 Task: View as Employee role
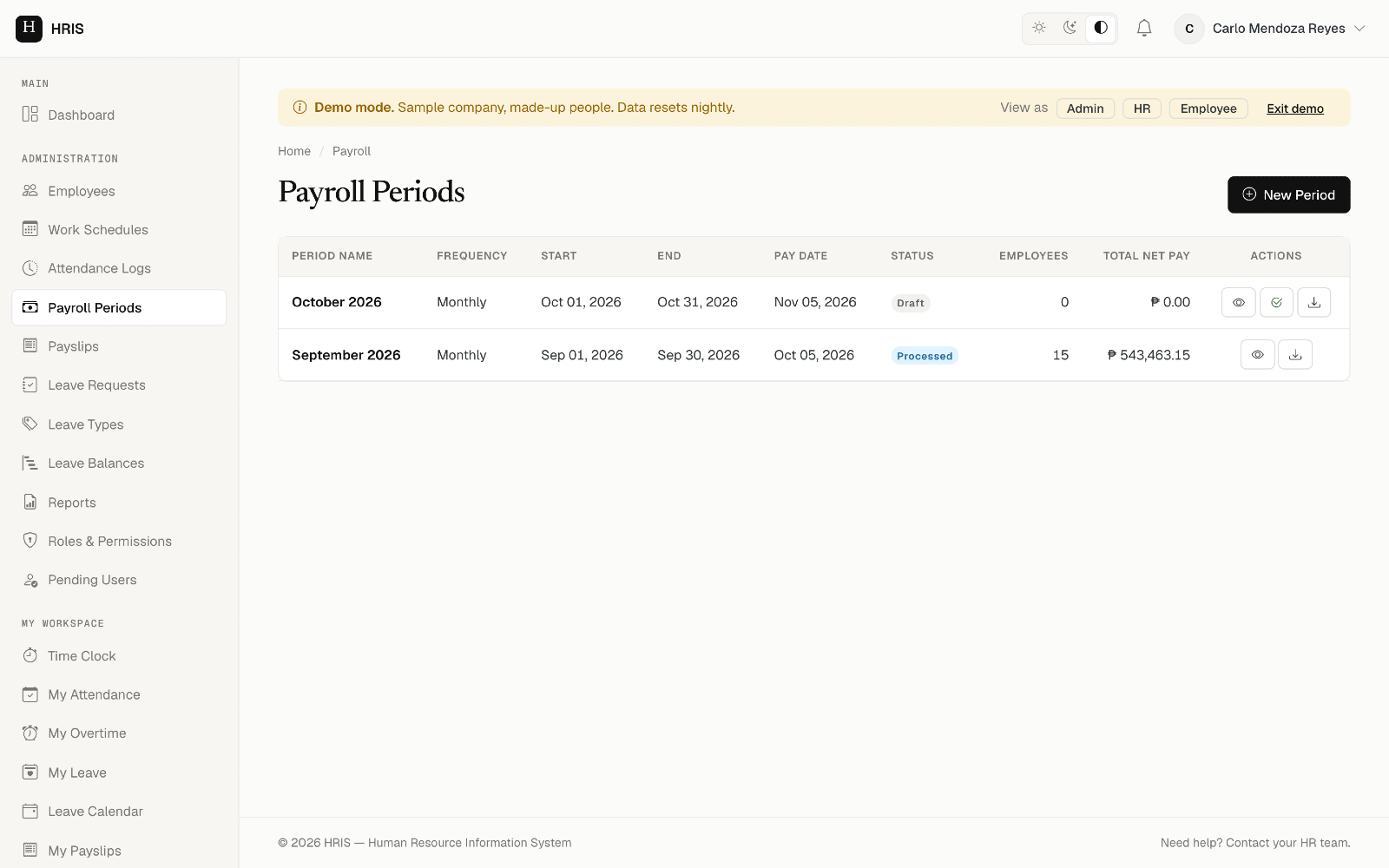click(1208, 108)
